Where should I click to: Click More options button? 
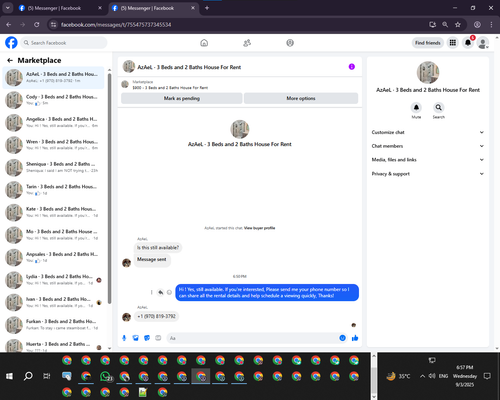pos(301,98)
